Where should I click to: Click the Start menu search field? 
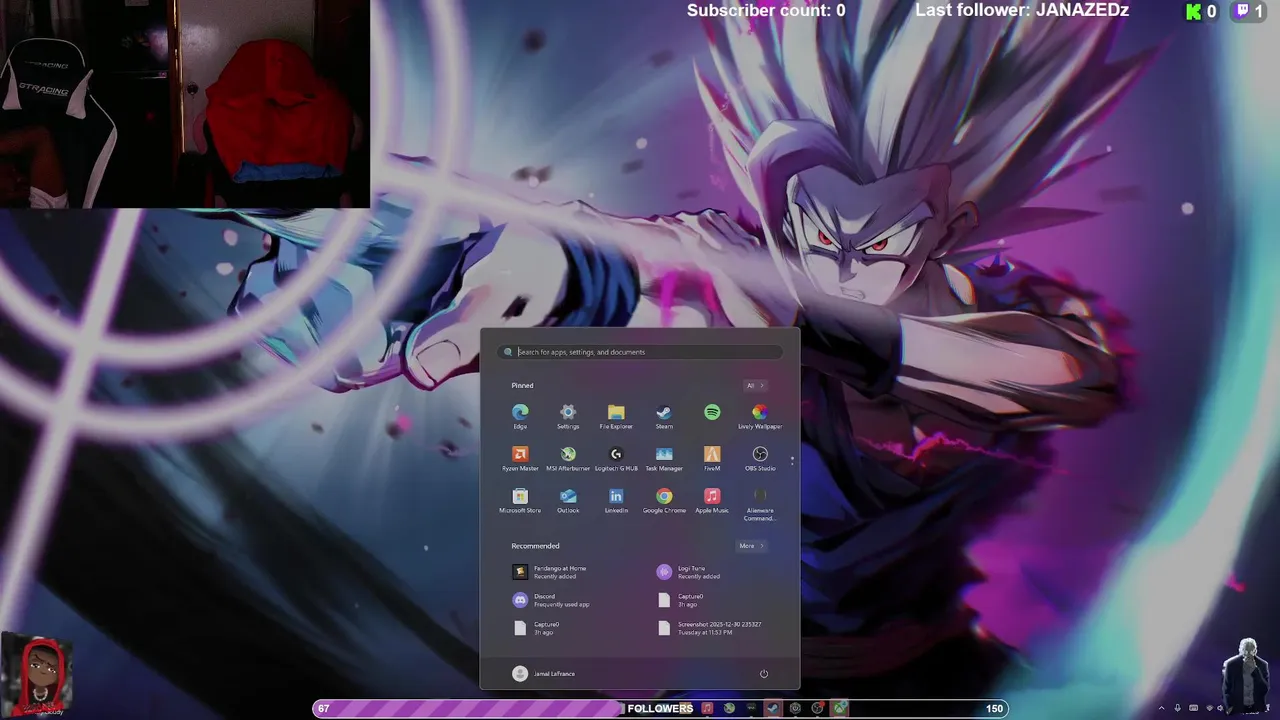coord(640,352)
